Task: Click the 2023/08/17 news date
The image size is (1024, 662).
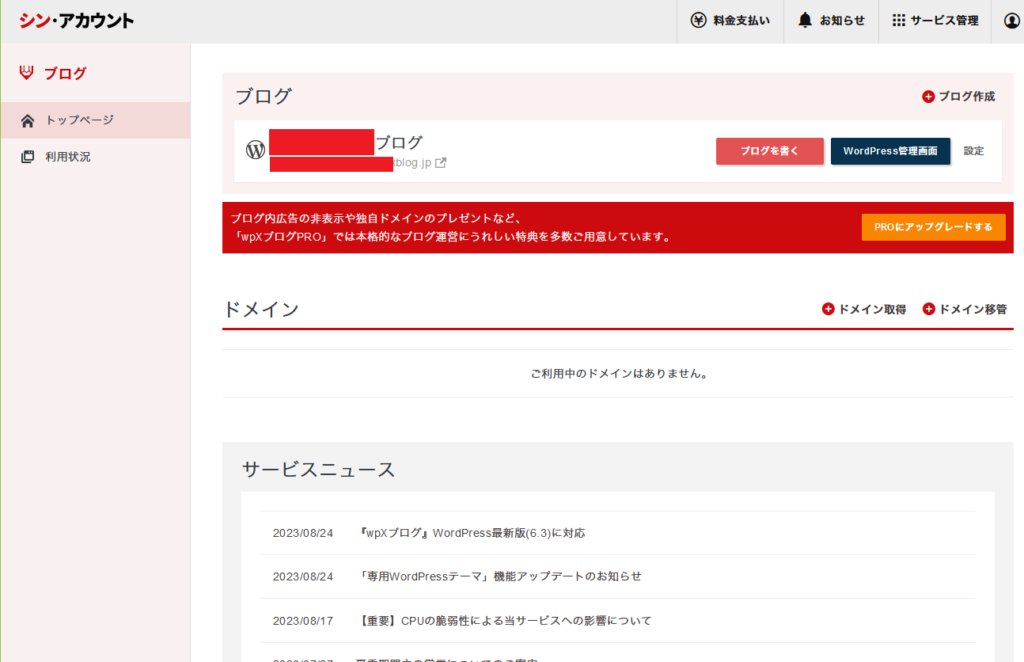Action: (303, 621)
